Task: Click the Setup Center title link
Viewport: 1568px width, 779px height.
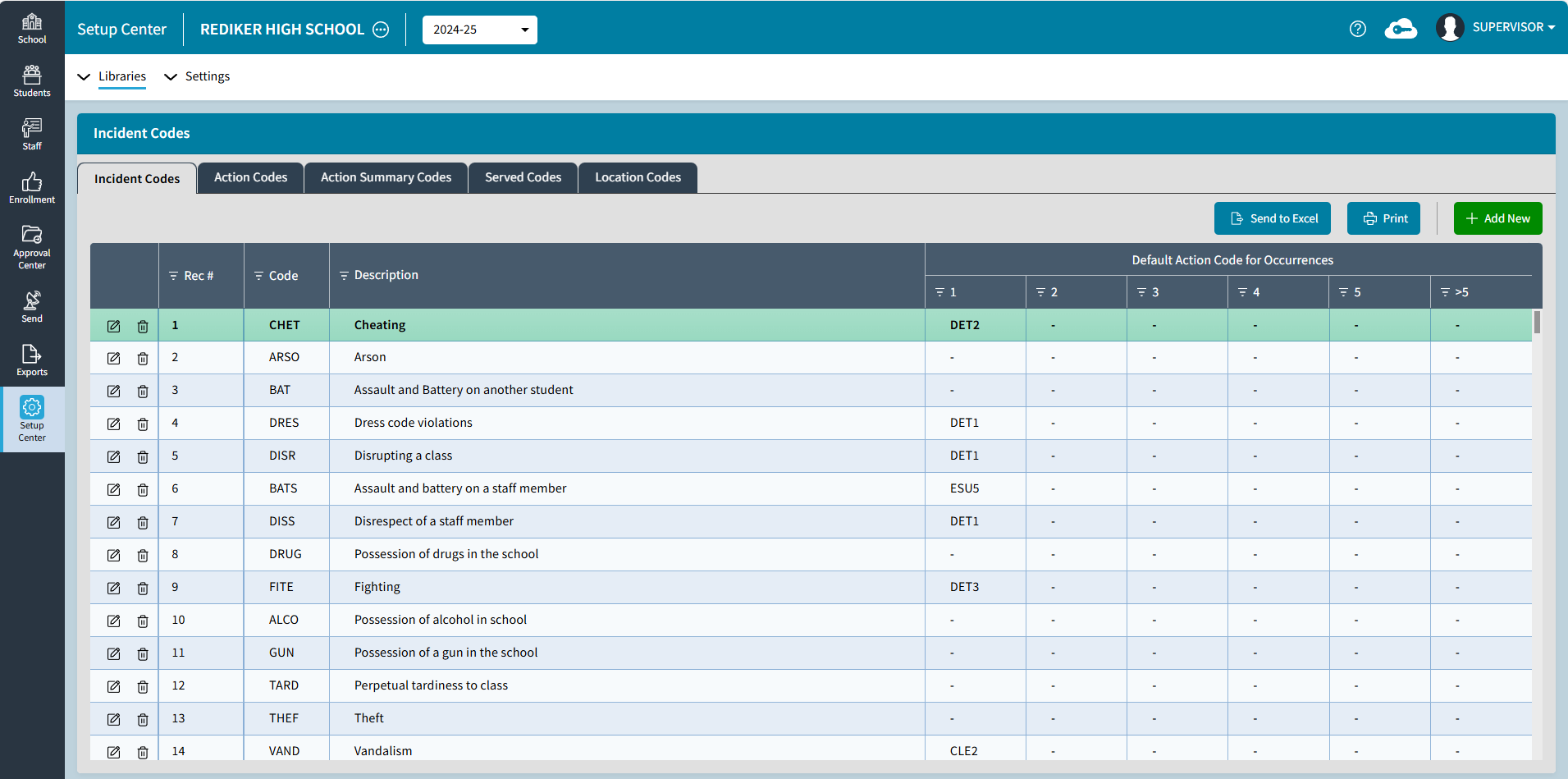Action: tap(121, 30)
